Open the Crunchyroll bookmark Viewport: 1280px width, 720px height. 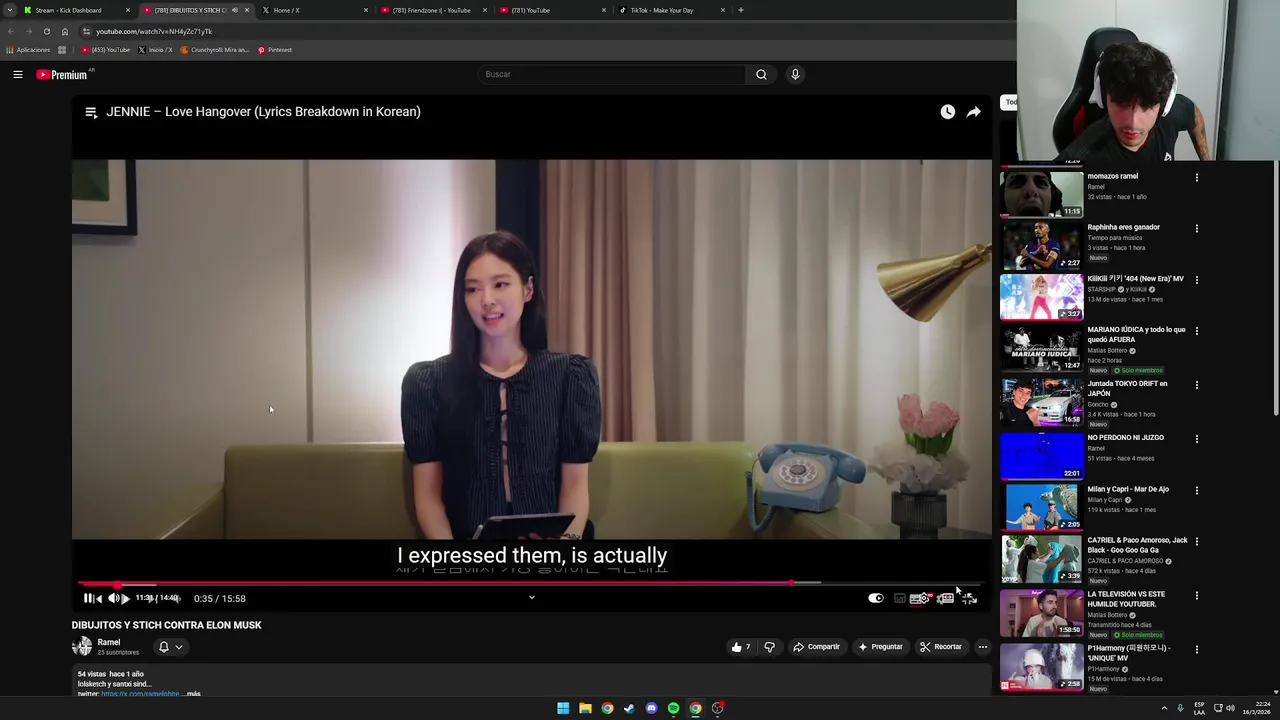215,50
